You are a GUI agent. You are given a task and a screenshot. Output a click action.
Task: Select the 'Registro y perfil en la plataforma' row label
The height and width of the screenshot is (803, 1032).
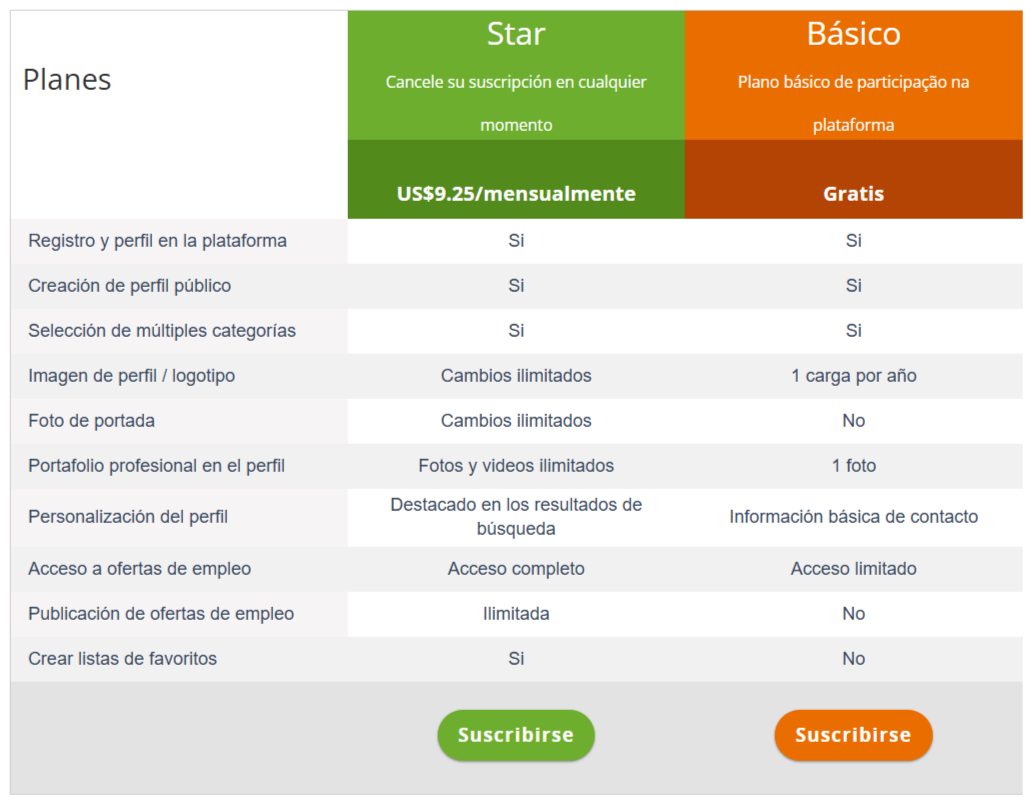coord(157,241)
